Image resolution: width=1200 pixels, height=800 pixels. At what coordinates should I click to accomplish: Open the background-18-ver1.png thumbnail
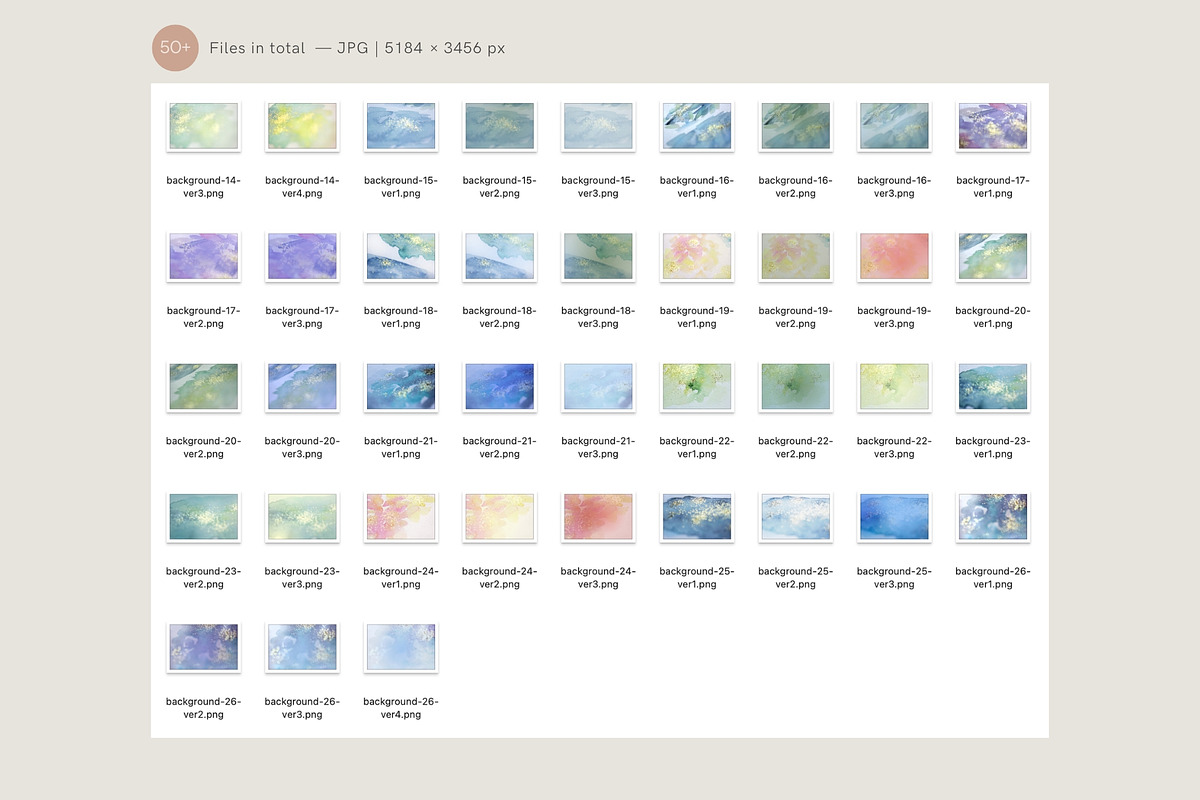pyautogui.click(x=401, y=256)
